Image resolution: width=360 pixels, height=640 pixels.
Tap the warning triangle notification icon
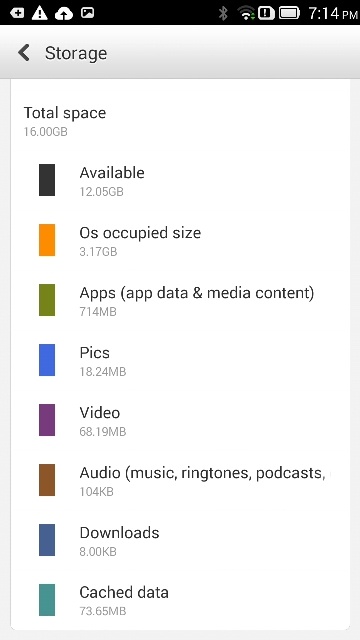point(40,13)
